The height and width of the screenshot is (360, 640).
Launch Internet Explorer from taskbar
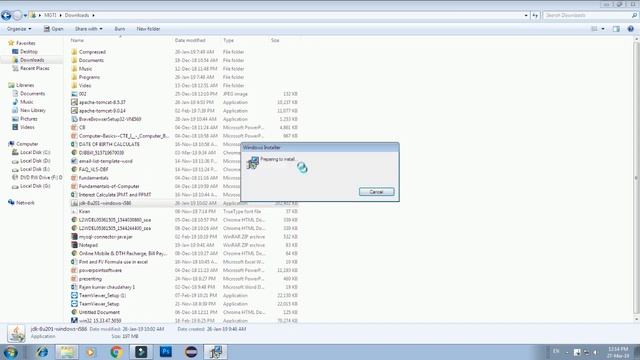(x=42, y=352)
